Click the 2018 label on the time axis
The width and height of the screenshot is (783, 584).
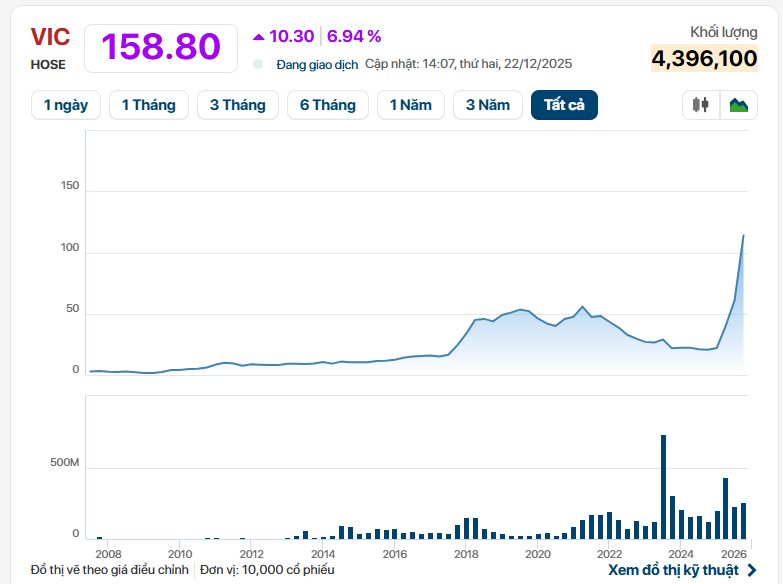[x=466, y=553]
